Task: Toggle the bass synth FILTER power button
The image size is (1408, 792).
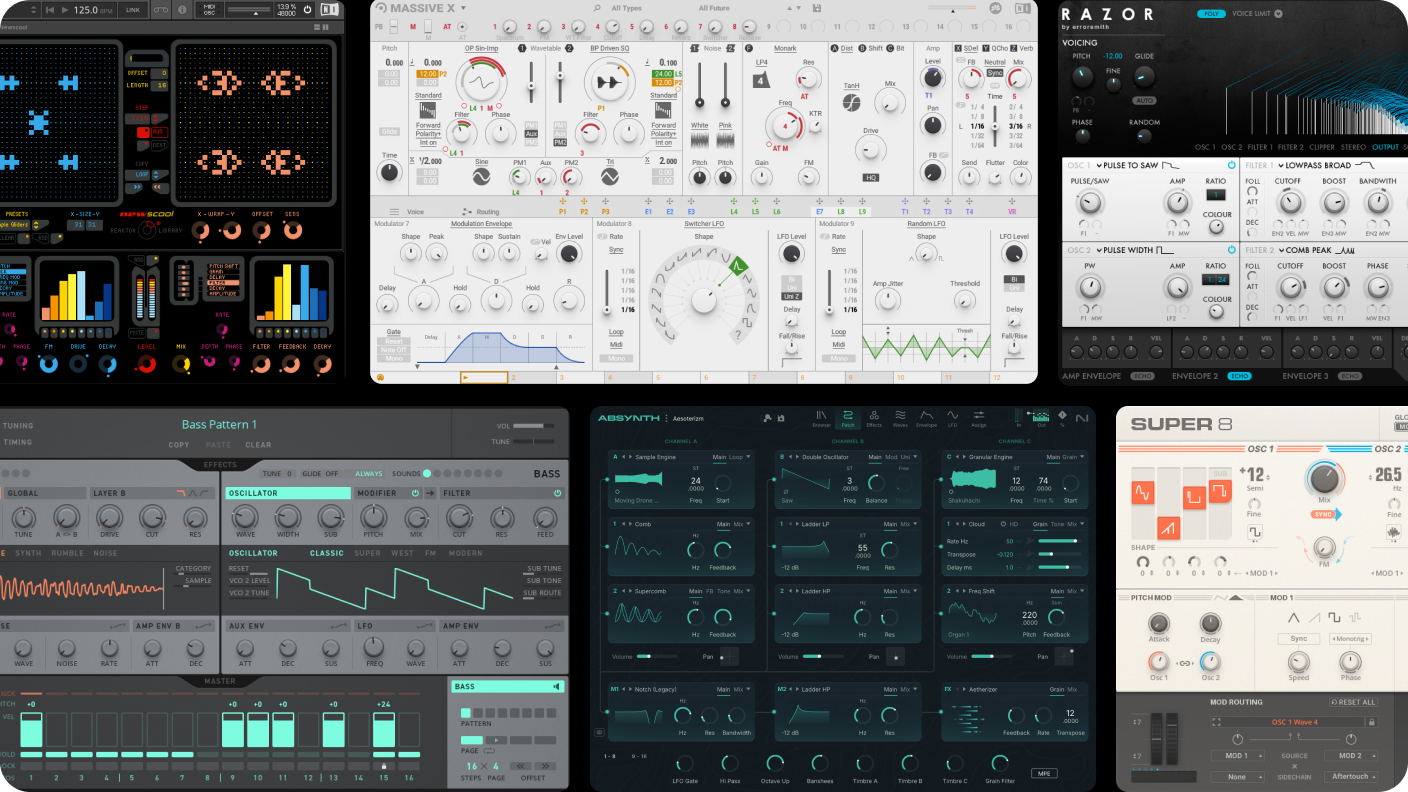Action: [x=558, y=493]
